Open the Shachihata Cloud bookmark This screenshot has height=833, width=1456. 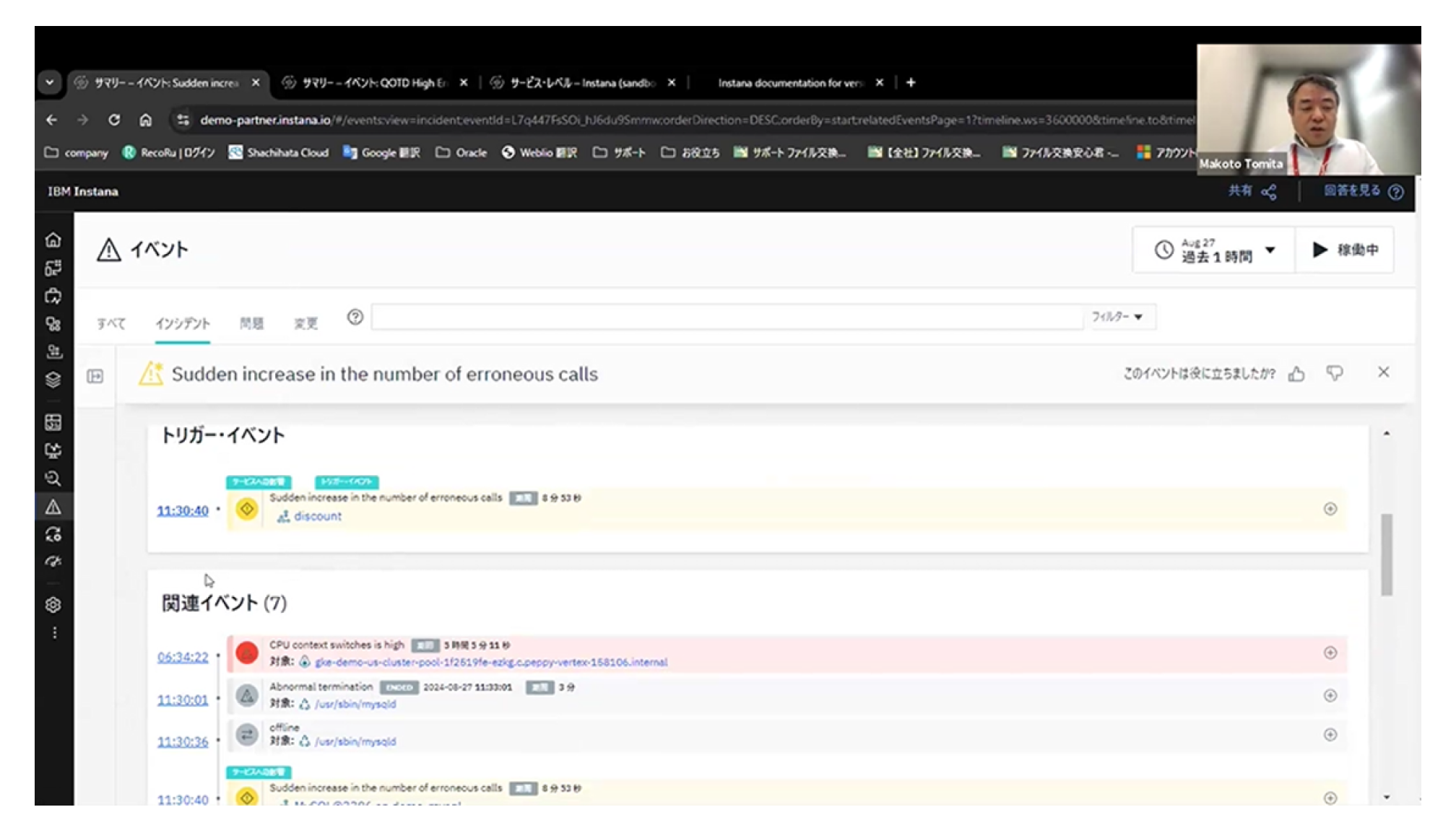(278, 152)
